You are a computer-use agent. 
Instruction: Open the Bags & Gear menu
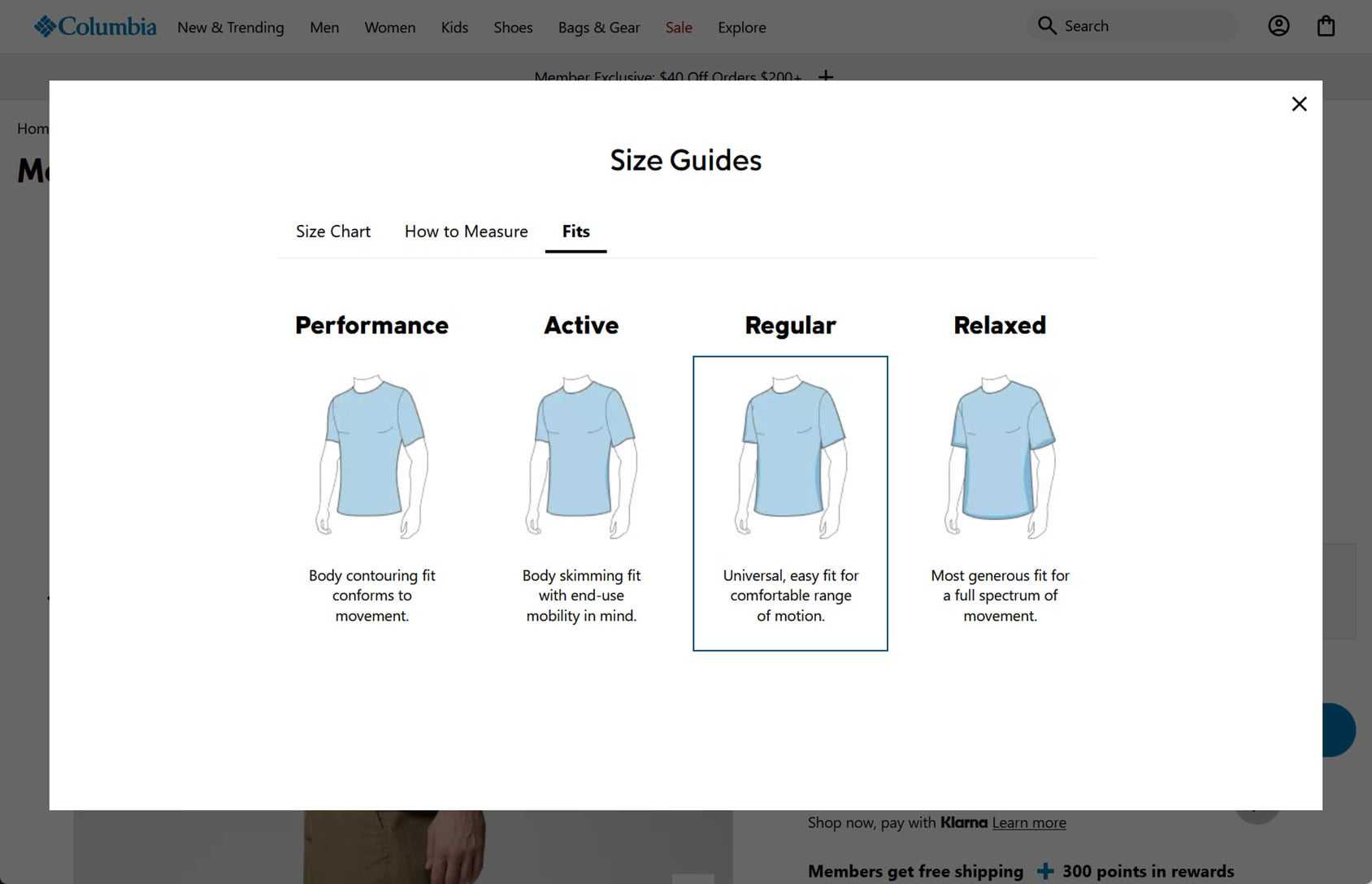[599, 28]
